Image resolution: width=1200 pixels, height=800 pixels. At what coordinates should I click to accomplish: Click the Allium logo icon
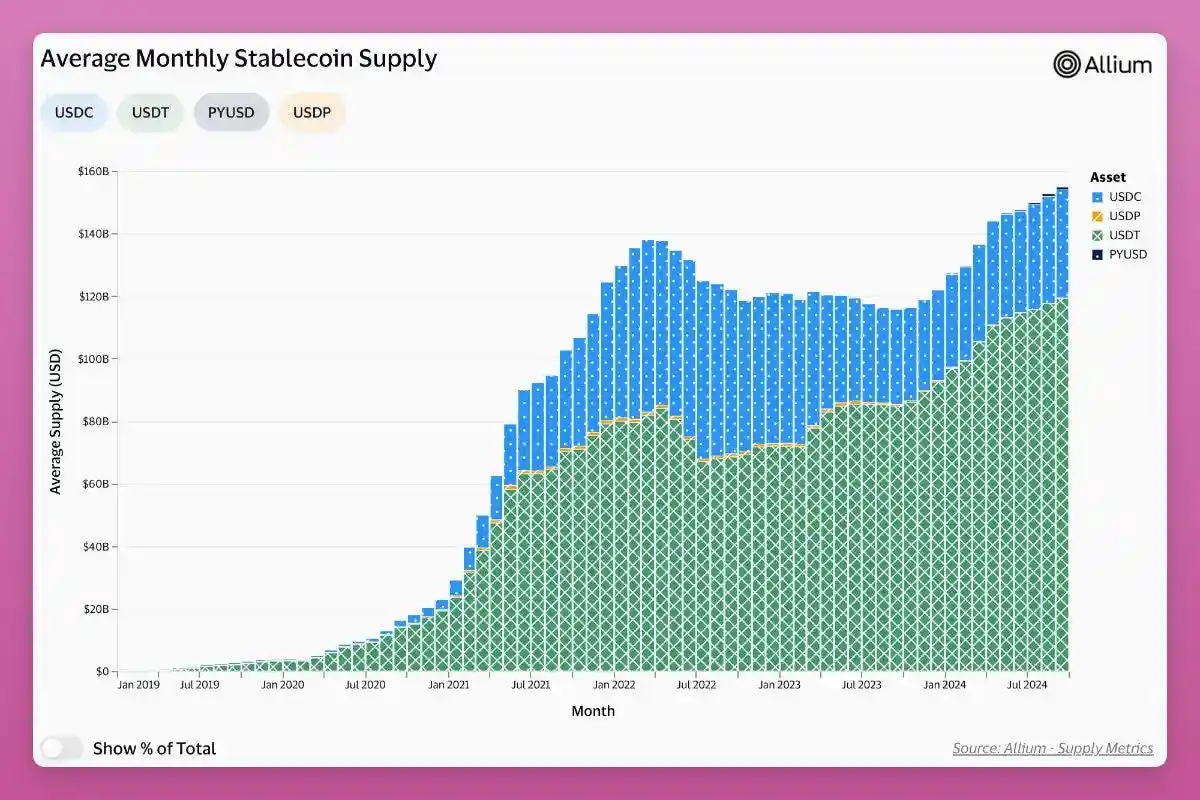(1067, 64)
